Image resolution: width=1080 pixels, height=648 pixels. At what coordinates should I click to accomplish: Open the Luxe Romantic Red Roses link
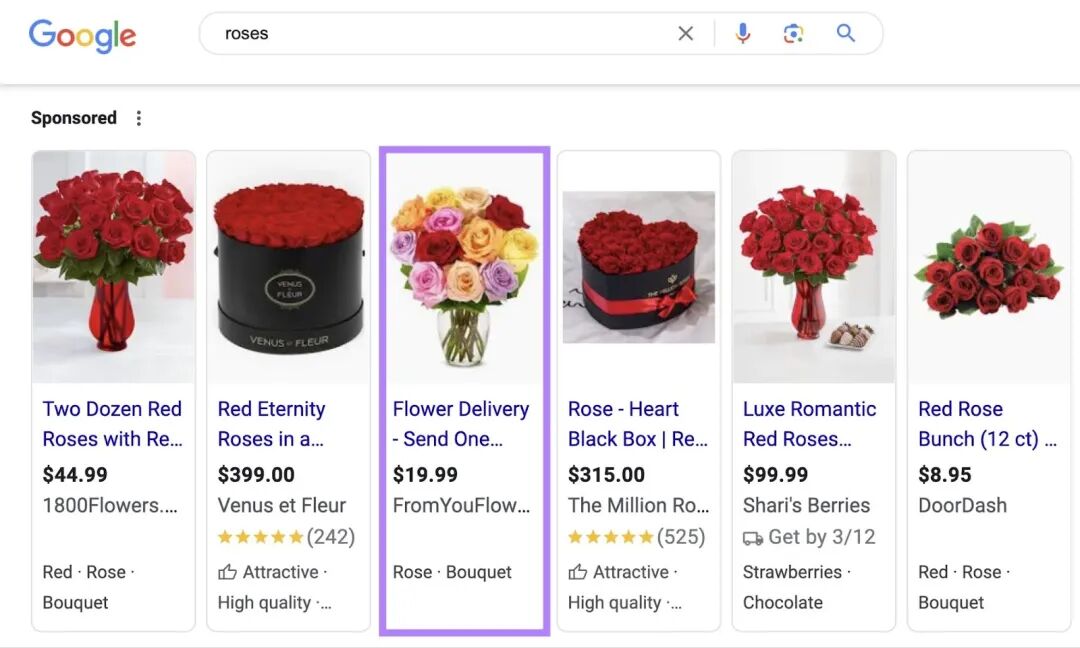809,424
